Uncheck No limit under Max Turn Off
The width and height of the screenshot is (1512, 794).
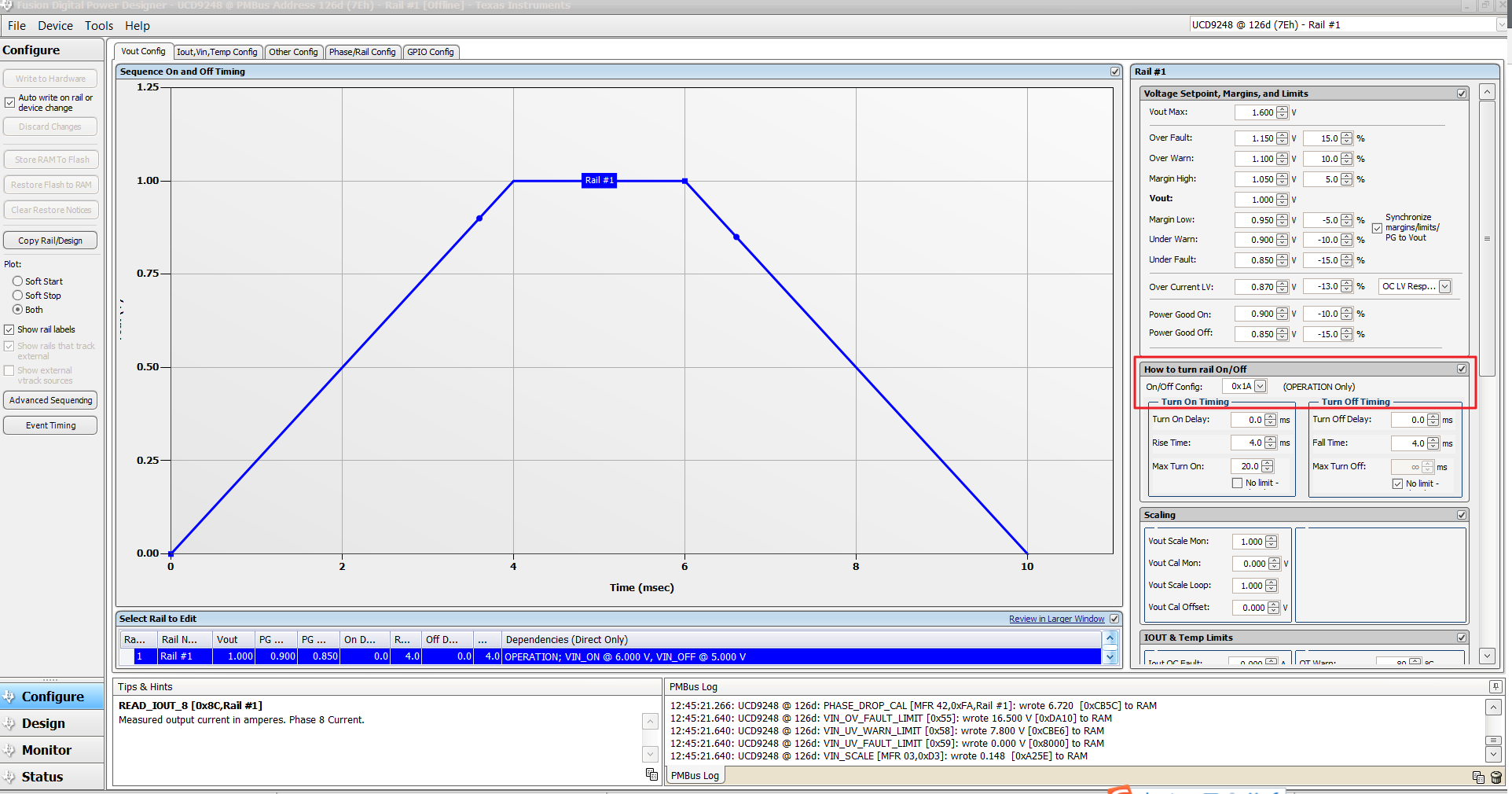1397,483
